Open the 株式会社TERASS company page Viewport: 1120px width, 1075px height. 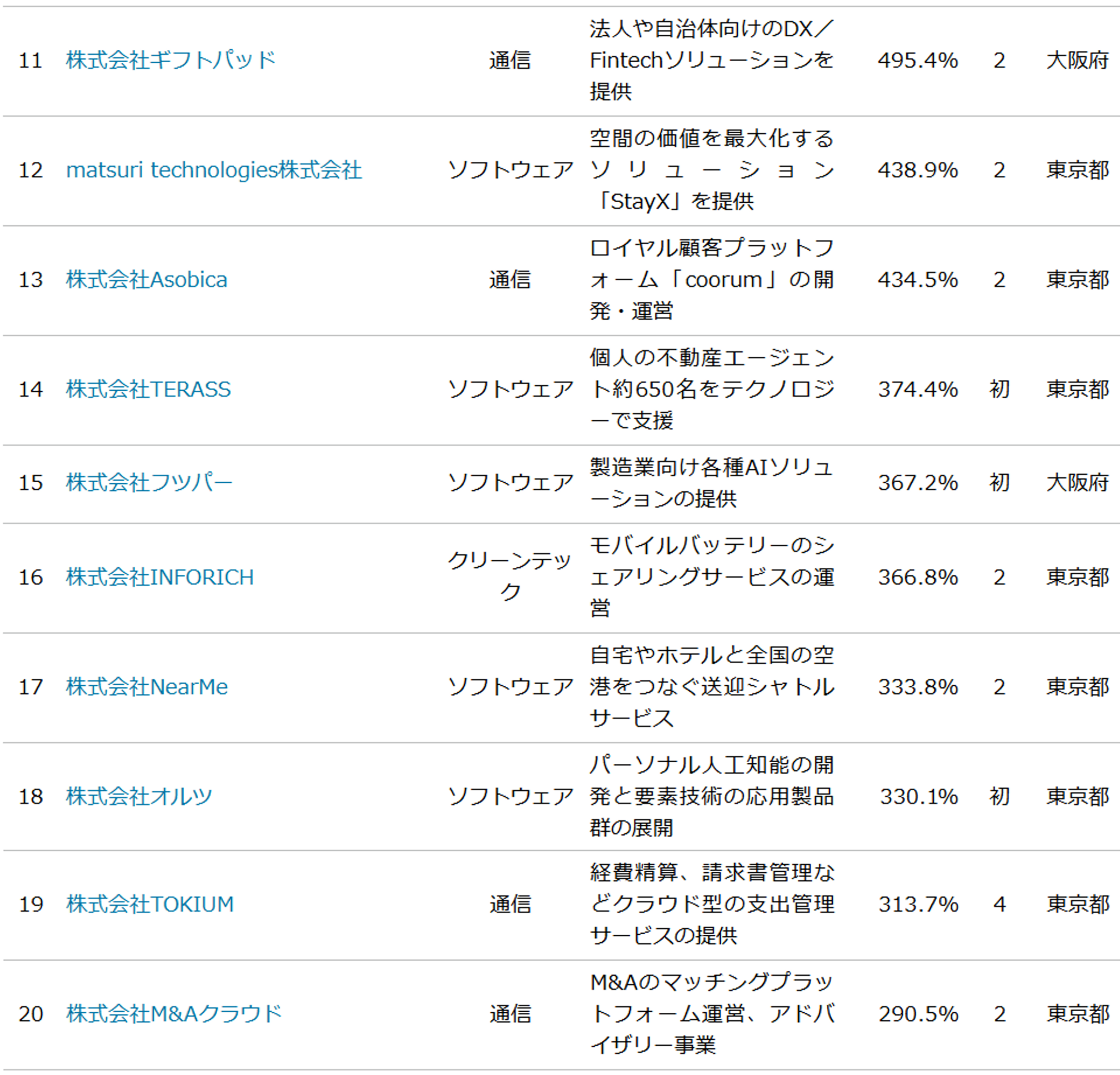click(148, 389)
